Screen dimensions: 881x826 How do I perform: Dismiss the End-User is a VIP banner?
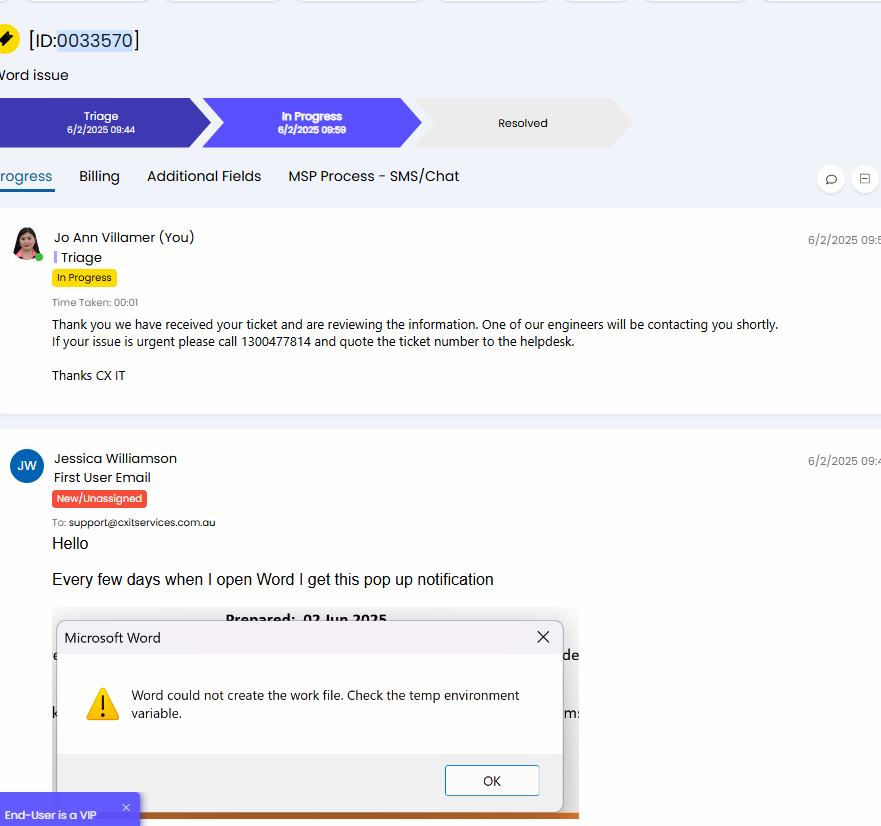(126, 807)
